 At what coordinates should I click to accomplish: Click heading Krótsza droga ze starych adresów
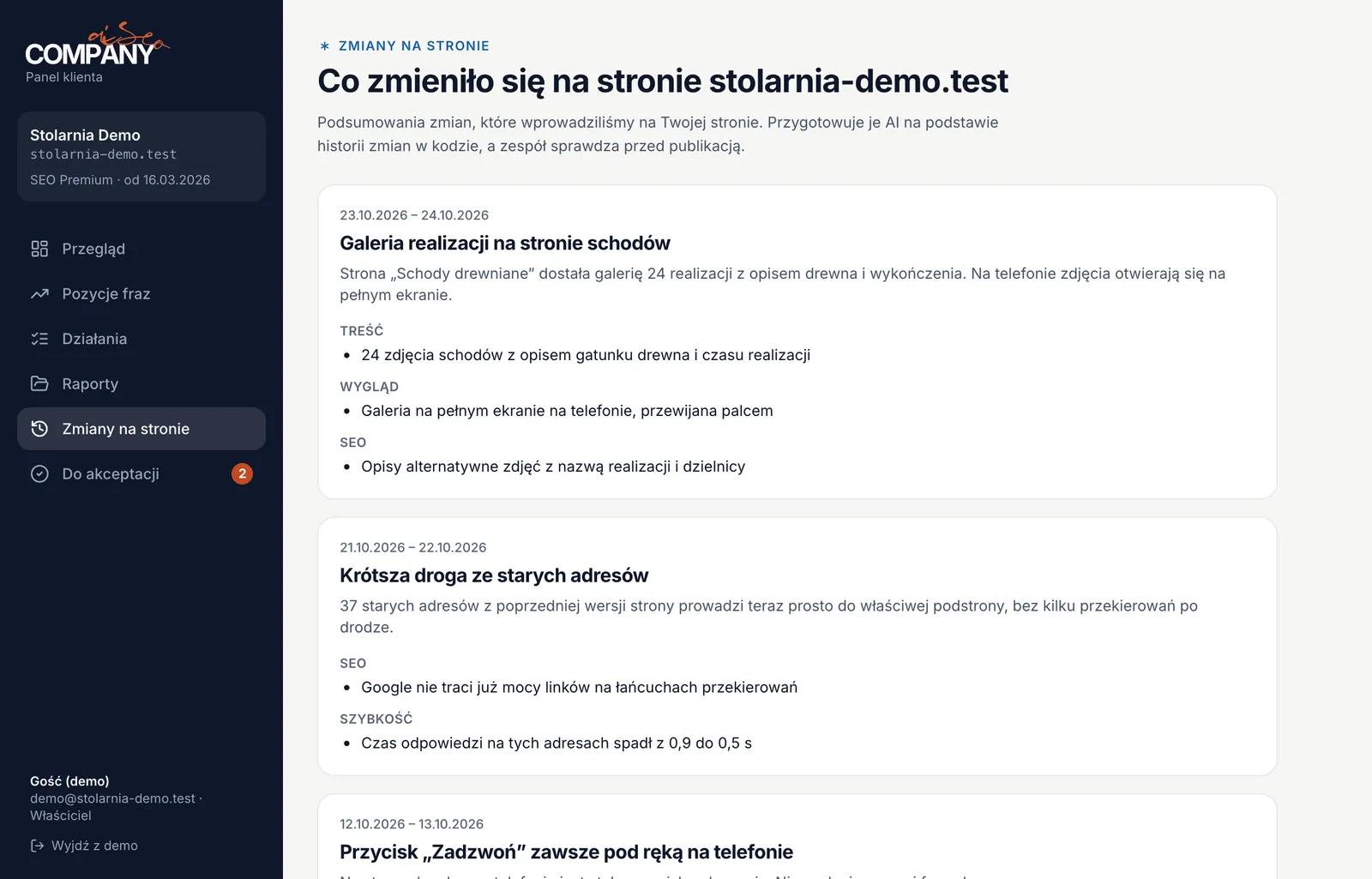494,575
